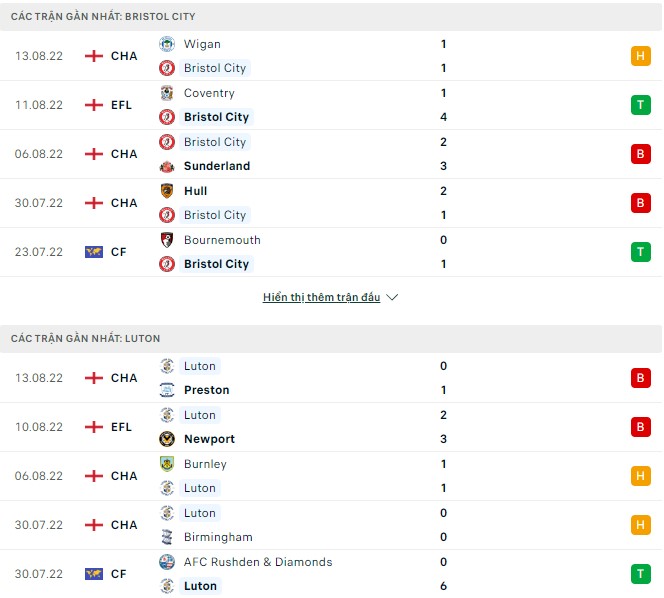Click the Hull club crest icon
The image size is (664, 598).
tap(167, 191)
